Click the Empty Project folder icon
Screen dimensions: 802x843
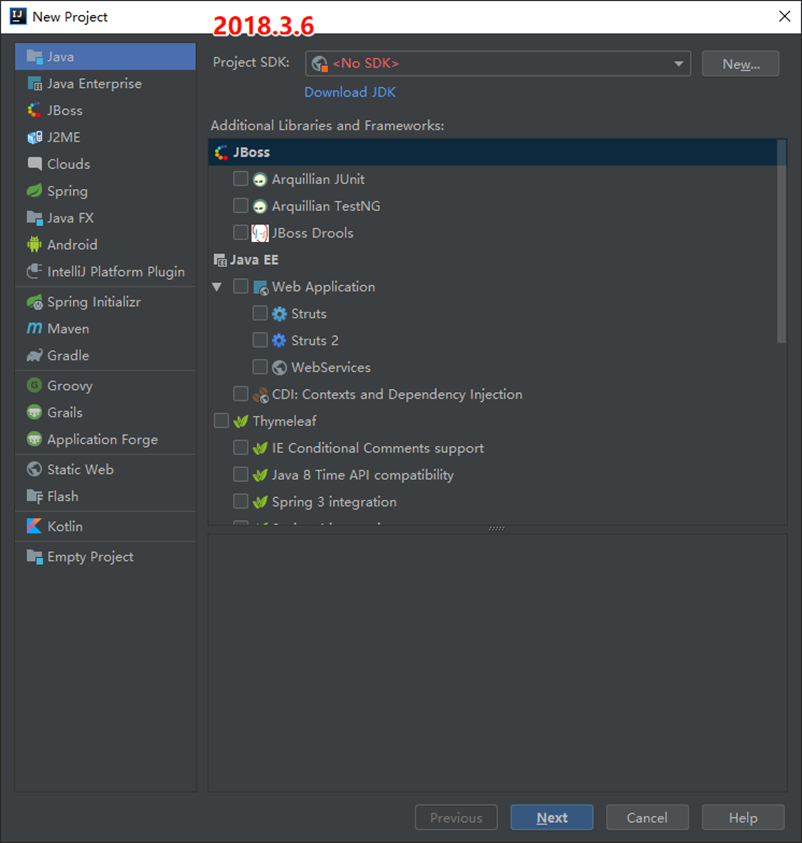[x=34, y=556]
